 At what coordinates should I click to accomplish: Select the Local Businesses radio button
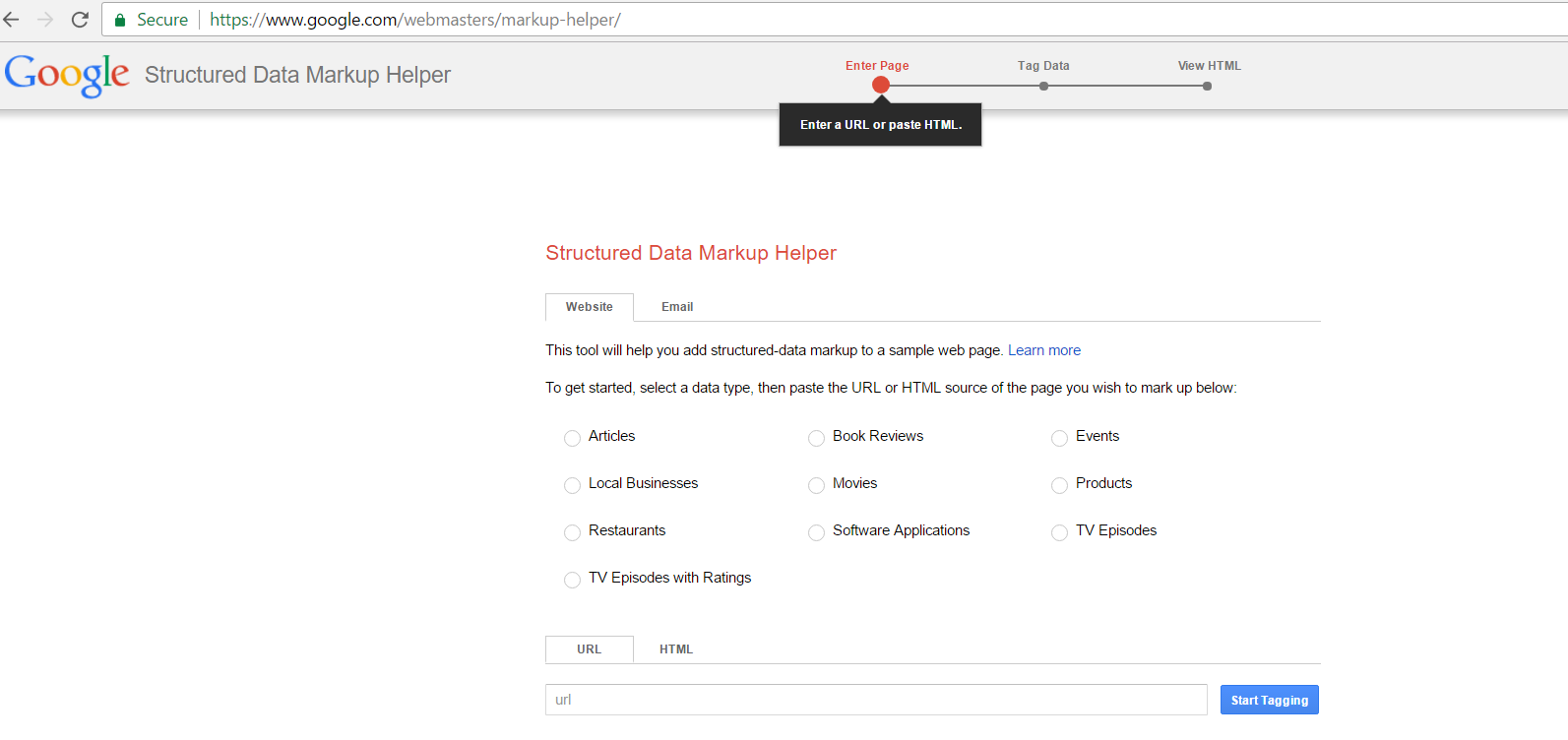(x=572, y=485)
